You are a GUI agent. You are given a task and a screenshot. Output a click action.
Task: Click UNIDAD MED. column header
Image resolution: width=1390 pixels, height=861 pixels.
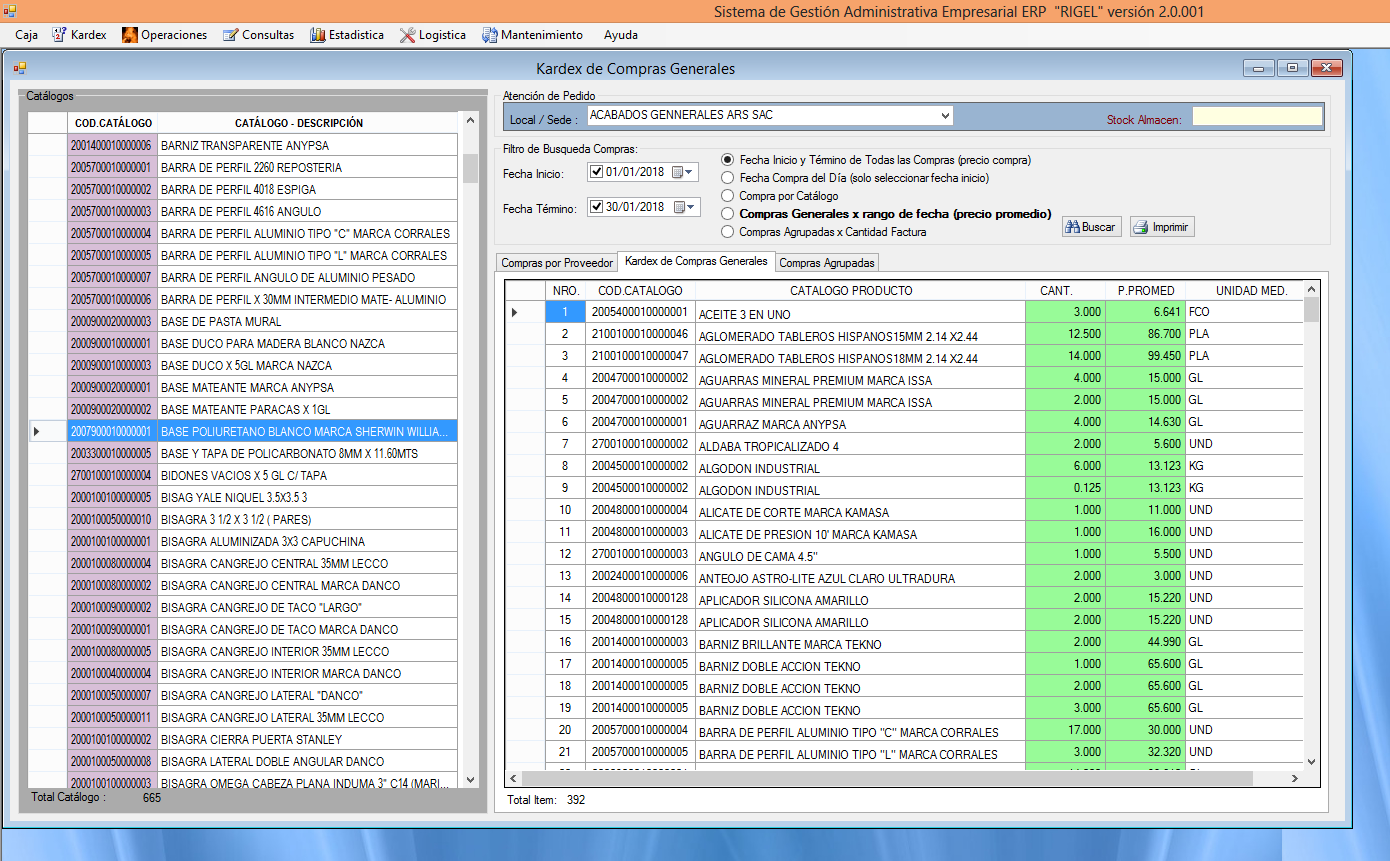1245,290
